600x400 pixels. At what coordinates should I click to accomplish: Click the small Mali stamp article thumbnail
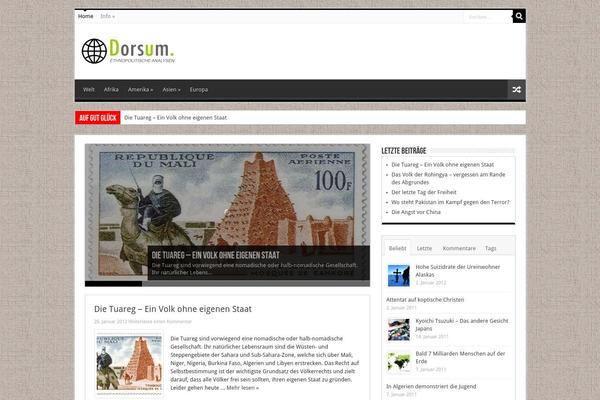pos(129,363)
